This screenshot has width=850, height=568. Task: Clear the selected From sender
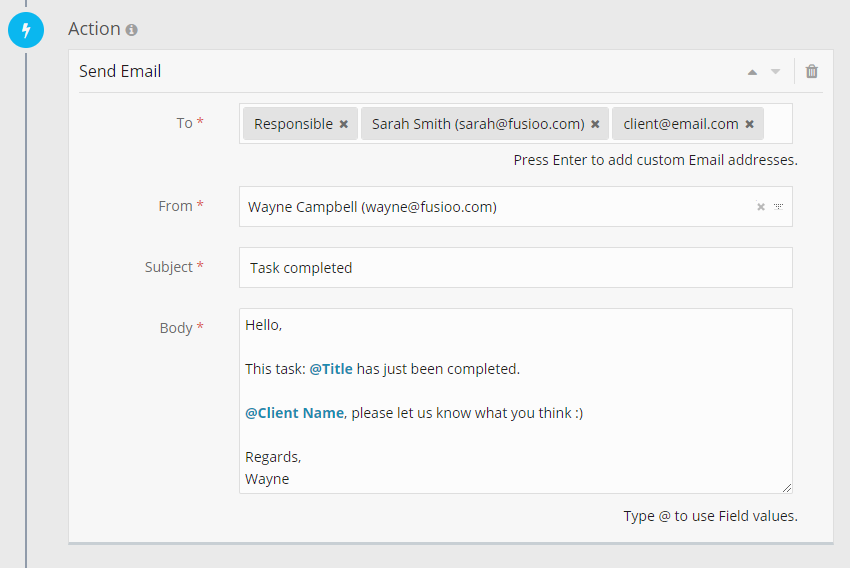coord(760,207)
